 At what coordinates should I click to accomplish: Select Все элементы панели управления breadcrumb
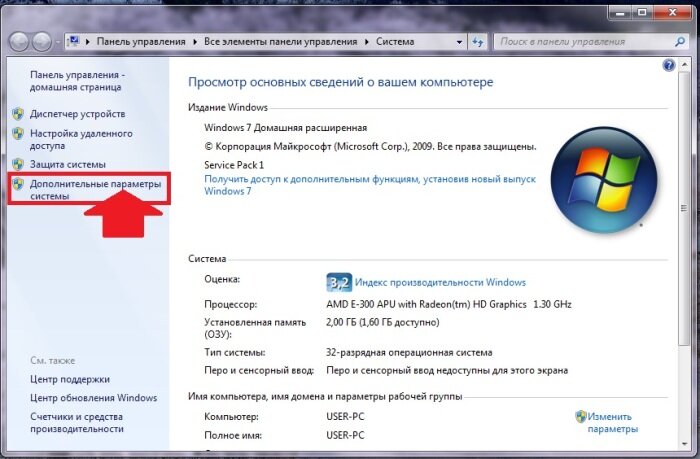pyautogui.click(x=281, y=42)
